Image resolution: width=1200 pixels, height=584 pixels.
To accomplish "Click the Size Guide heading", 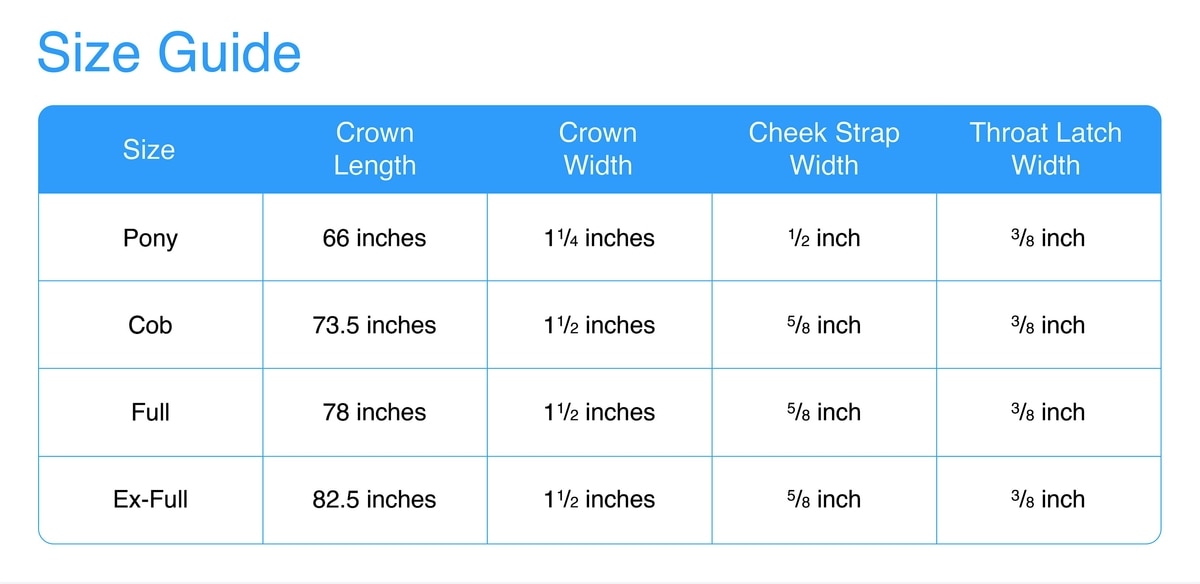I will point(169,52).
